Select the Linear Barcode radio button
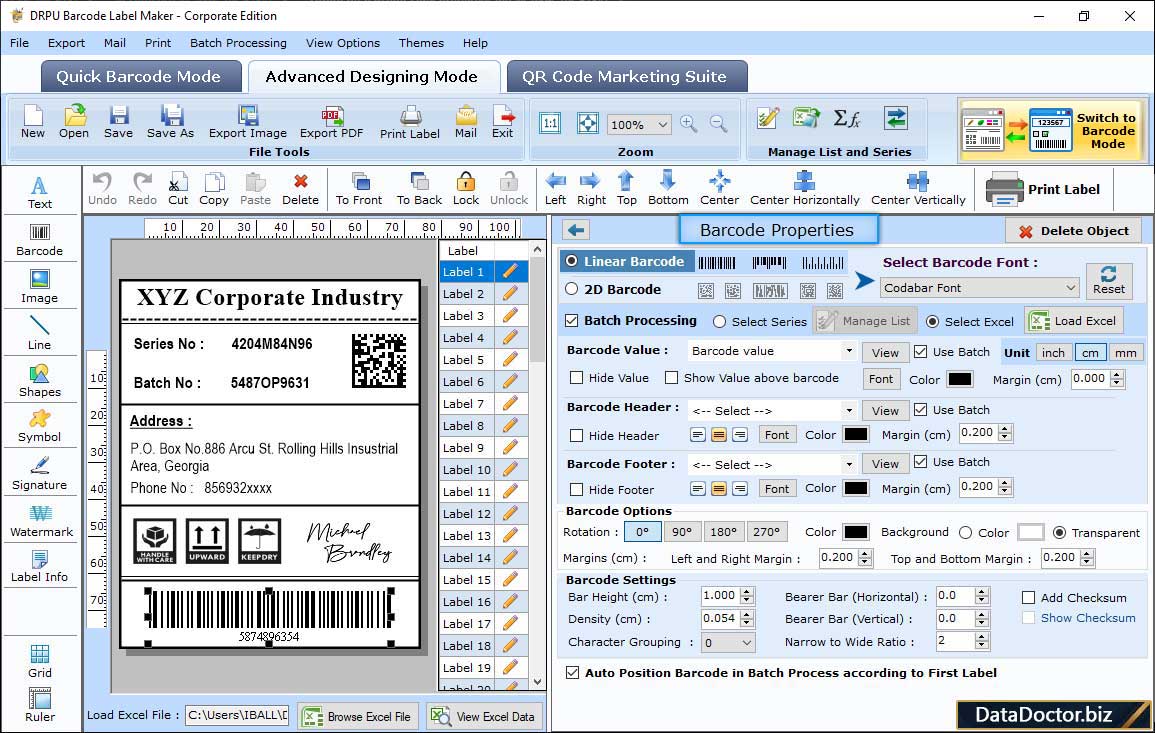 click(x=572, y=261)
